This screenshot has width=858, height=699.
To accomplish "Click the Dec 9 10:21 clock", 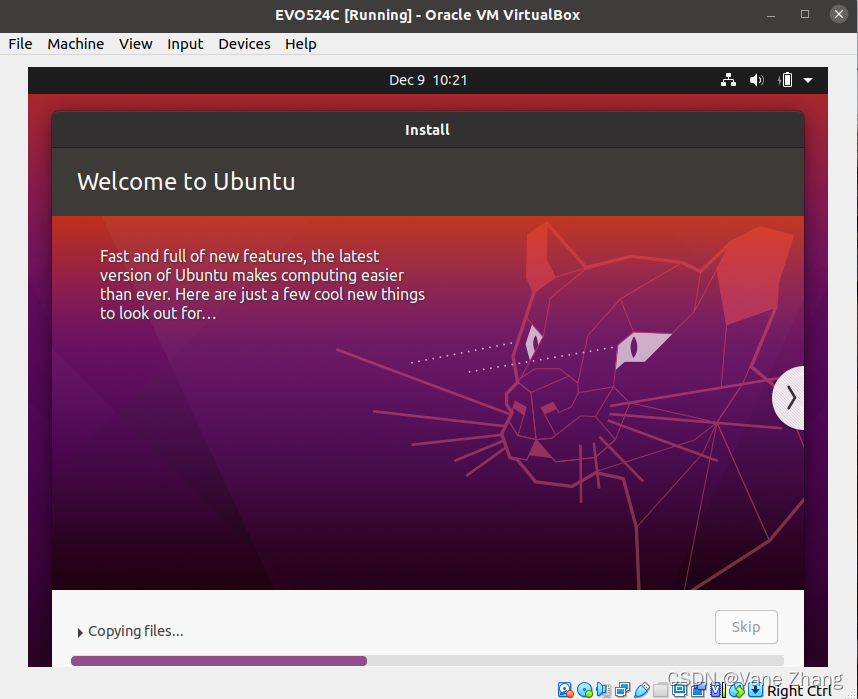I will [x=428, y=80].
